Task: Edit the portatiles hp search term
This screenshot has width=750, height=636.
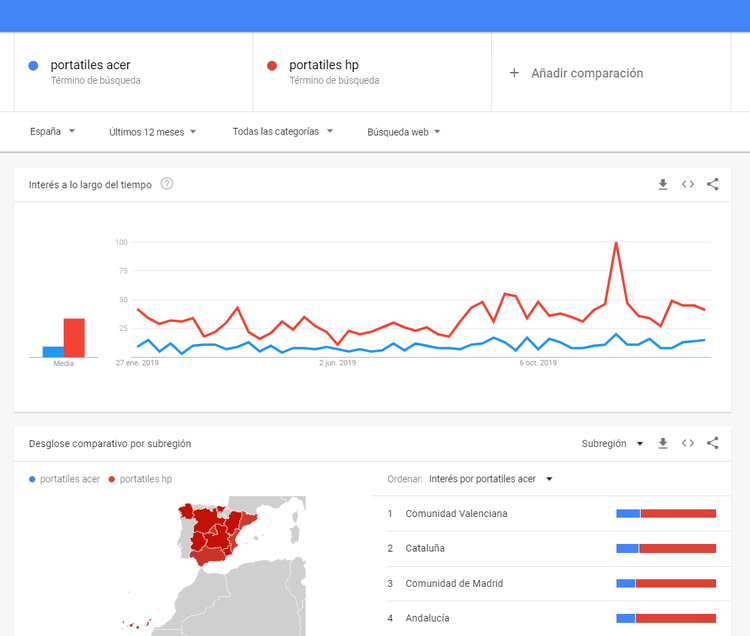Action: tap(372, 72)
